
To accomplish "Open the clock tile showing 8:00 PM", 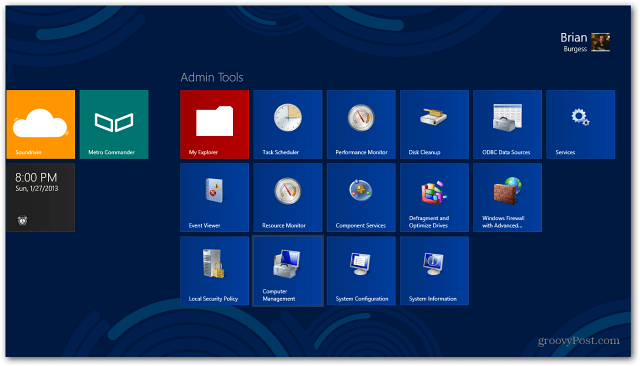I will pos(40,197).
